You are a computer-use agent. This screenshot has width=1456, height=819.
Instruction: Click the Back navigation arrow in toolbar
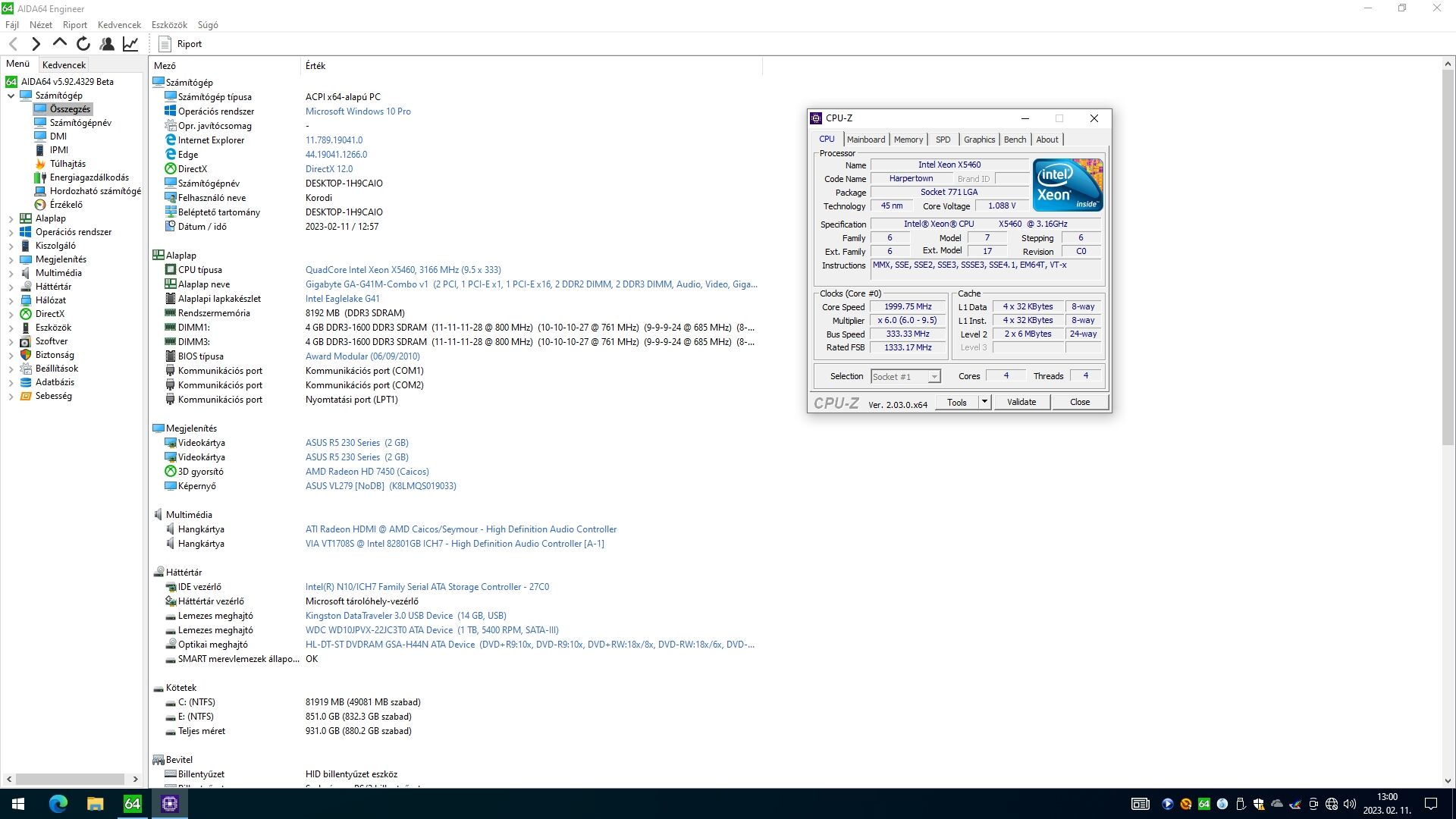13,44
